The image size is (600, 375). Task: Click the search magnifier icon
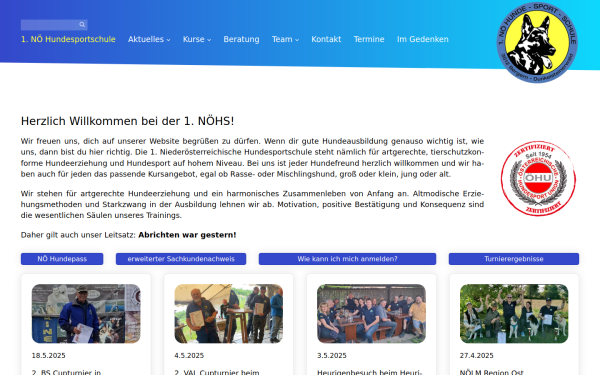click(x=82, y=24)
